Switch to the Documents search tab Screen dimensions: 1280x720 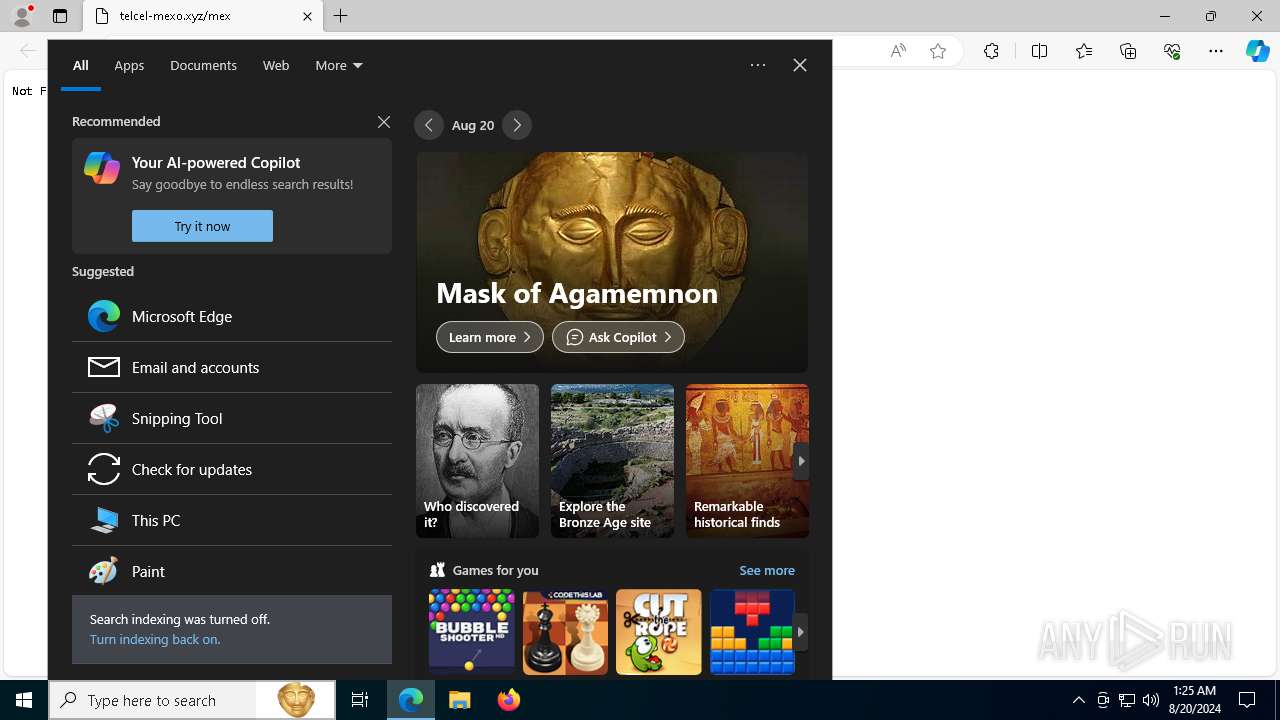(203, 65)
